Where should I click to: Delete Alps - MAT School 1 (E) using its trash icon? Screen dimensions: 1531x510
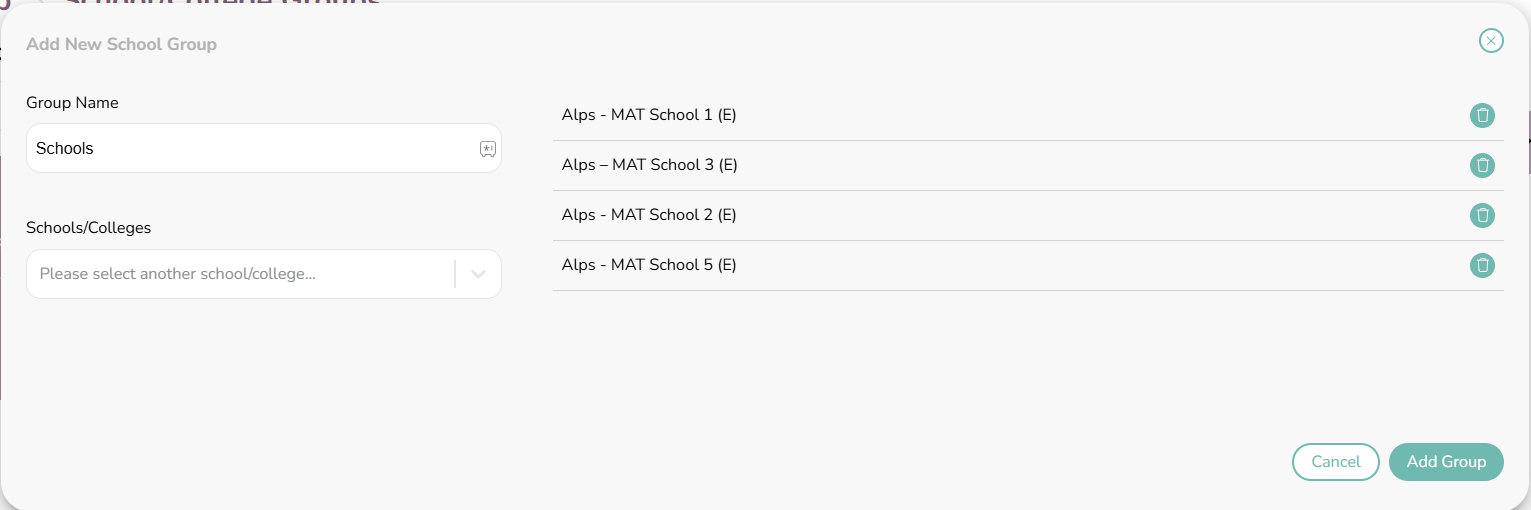pyautogui.click(x=1482, y=115)
